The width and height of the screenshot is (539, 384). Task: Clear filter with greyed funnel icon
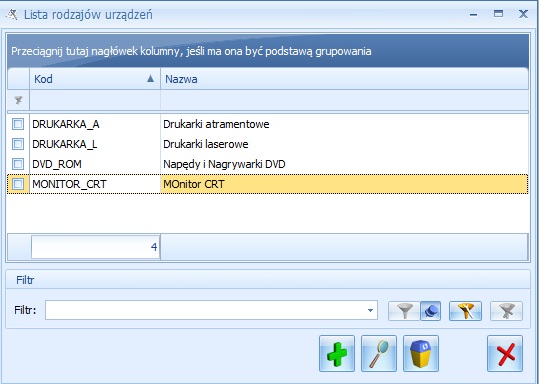(506, 311)
